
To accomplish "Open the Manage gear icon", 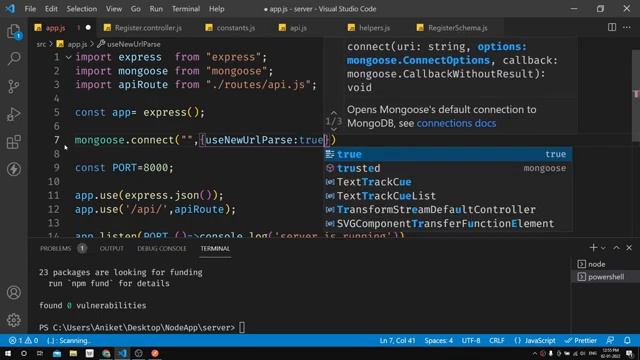I will pos(14,320).
